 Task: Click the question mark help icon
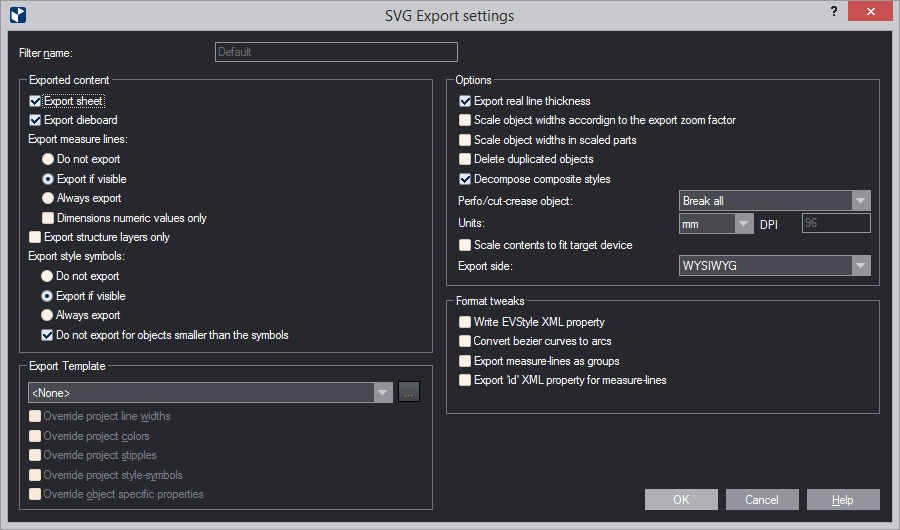coord(833,11)
